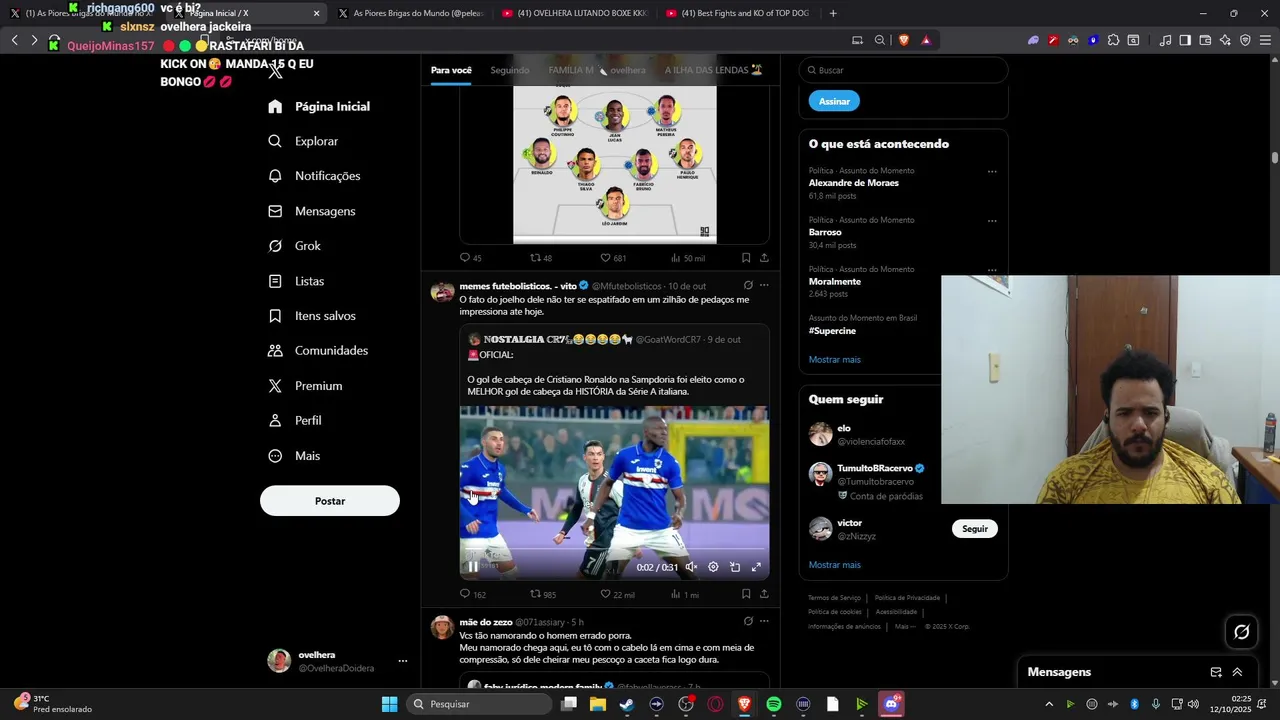Pause the Cristiano Ronaldo video

point(473,567)
